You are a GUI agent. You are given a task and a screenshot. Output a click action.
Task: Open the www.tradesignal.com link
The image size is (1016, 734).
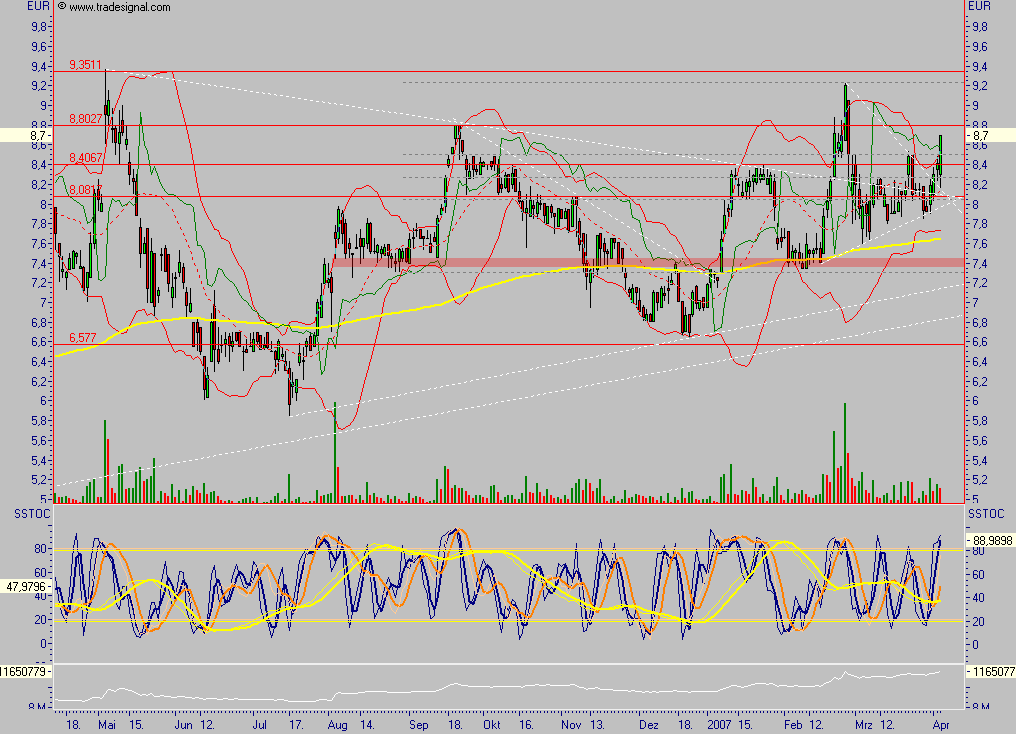pyautogui.click(x=119, y=7)
